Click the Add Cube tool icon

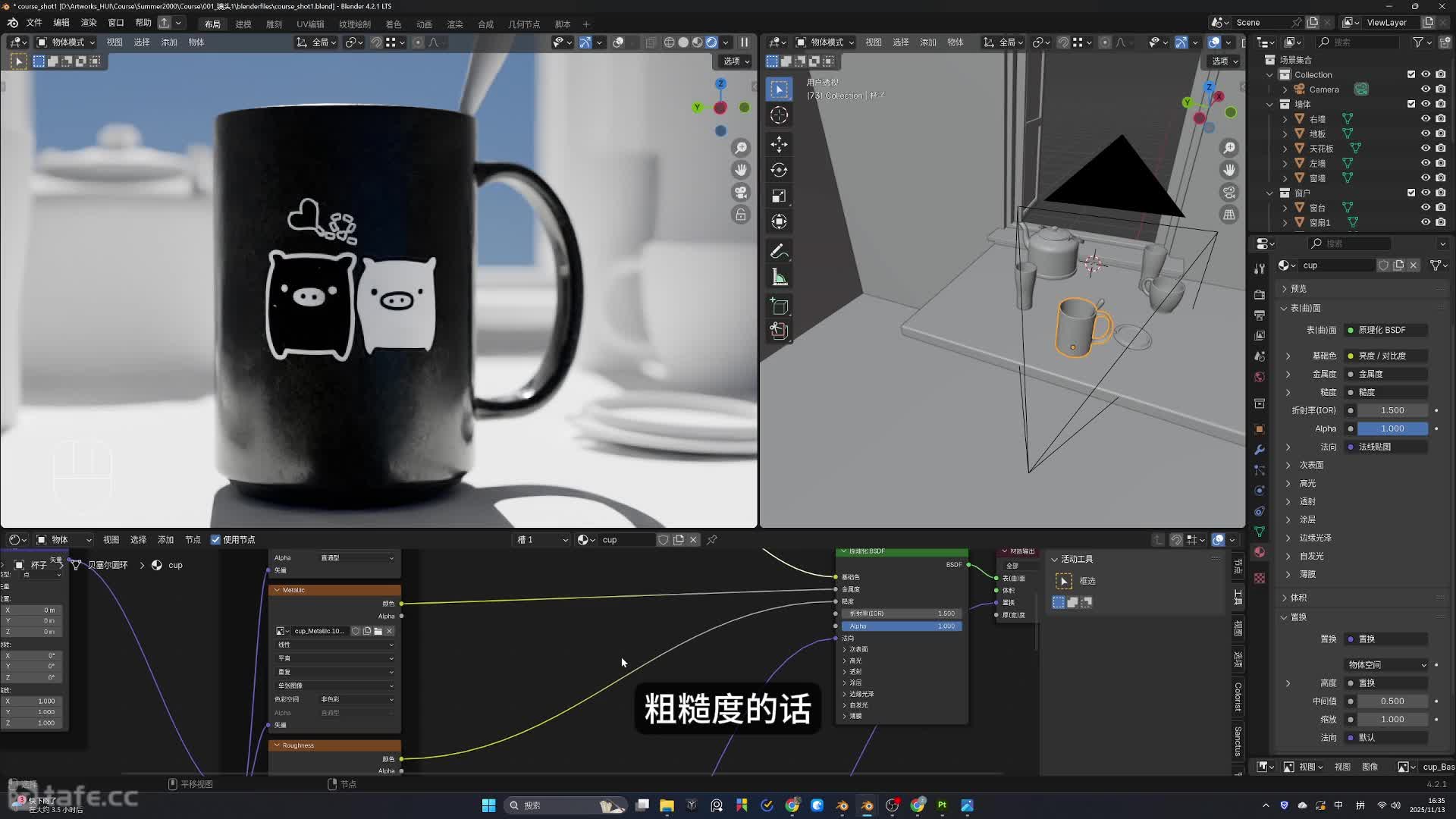pyautogui.click(x=779, y=306)
